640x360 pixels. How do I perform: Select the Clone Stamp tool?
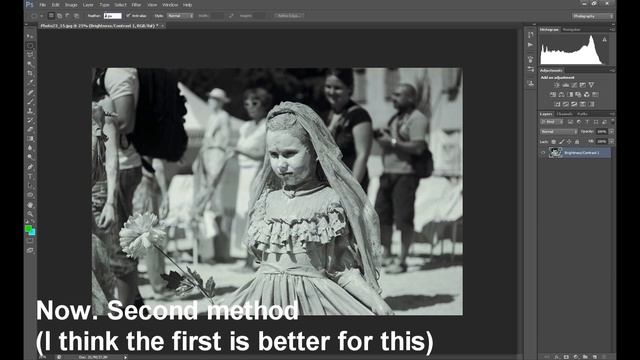pyautogui.click(x=30, y=111)
